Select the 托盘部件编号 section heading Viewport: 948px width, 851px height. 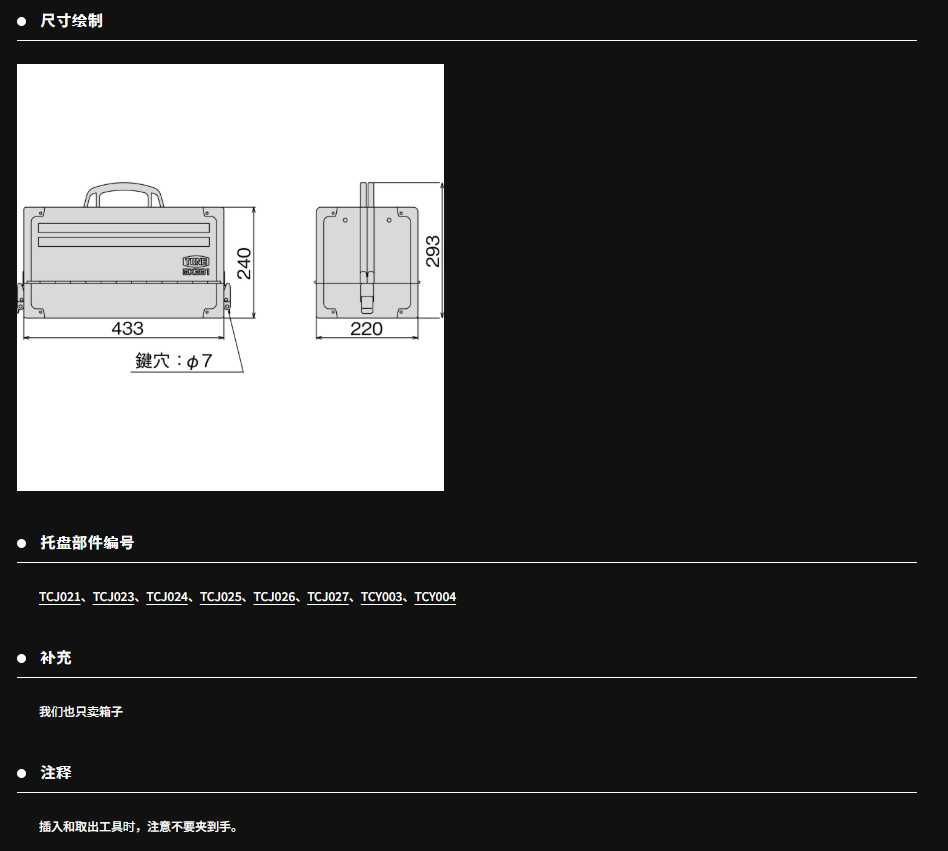(87, 543)
